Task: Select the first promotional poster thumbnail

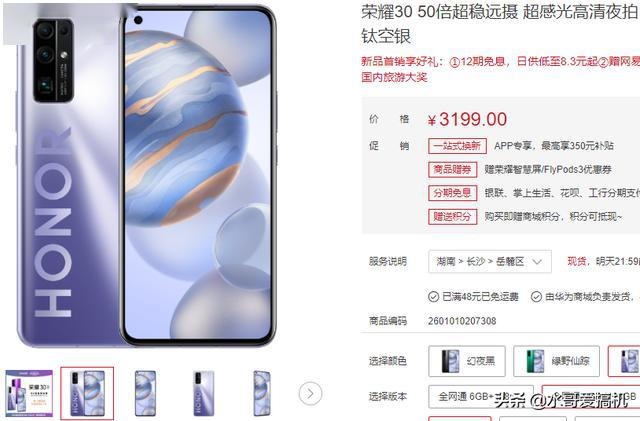Action: pos(29,393)
